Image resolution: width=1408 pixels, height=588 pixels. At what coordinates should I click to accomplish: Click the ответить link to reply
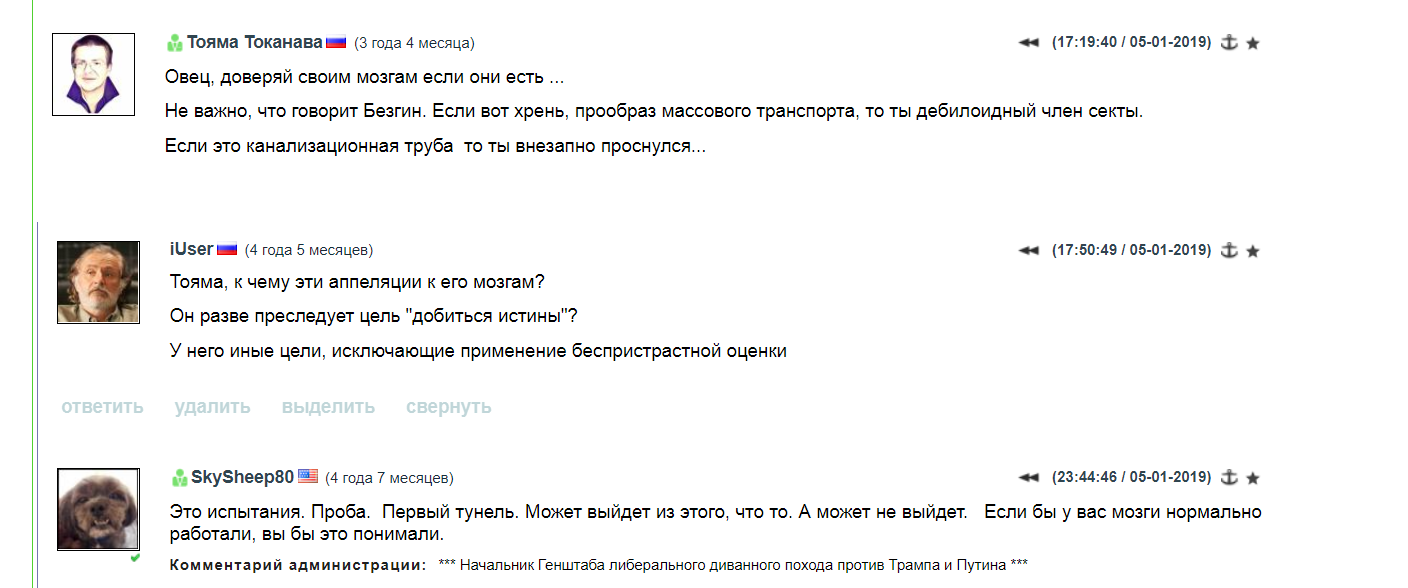tap(102, 407)
